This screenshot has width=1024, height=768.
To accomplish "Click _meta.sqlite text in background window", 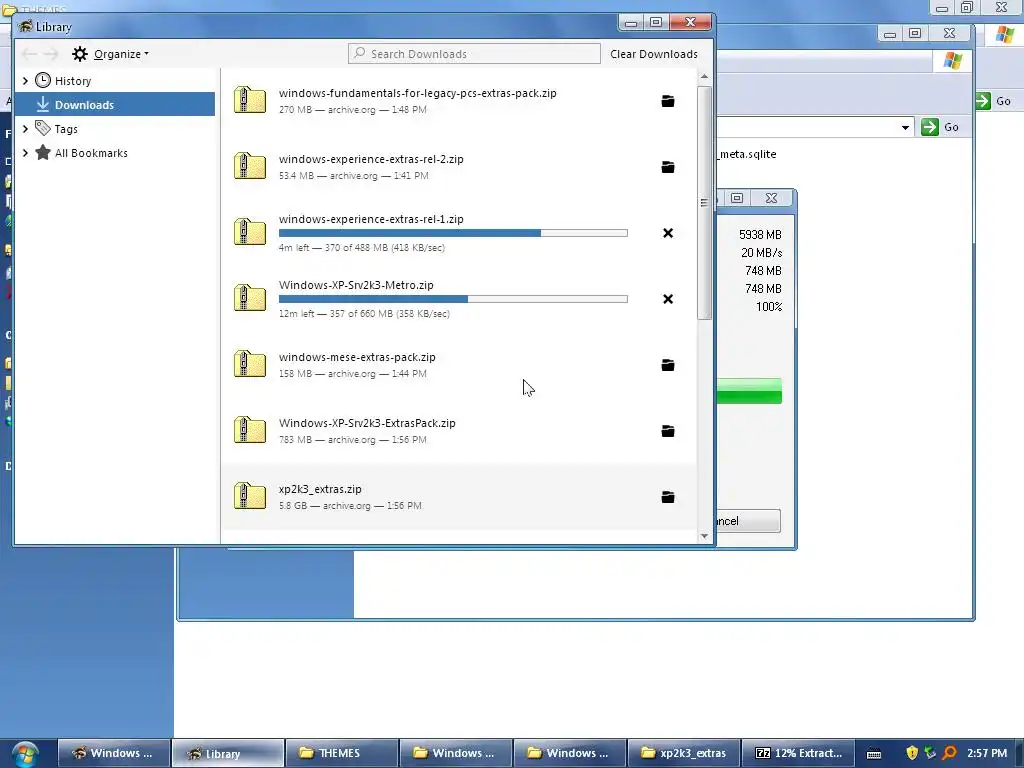I will [x=747, y=154].
